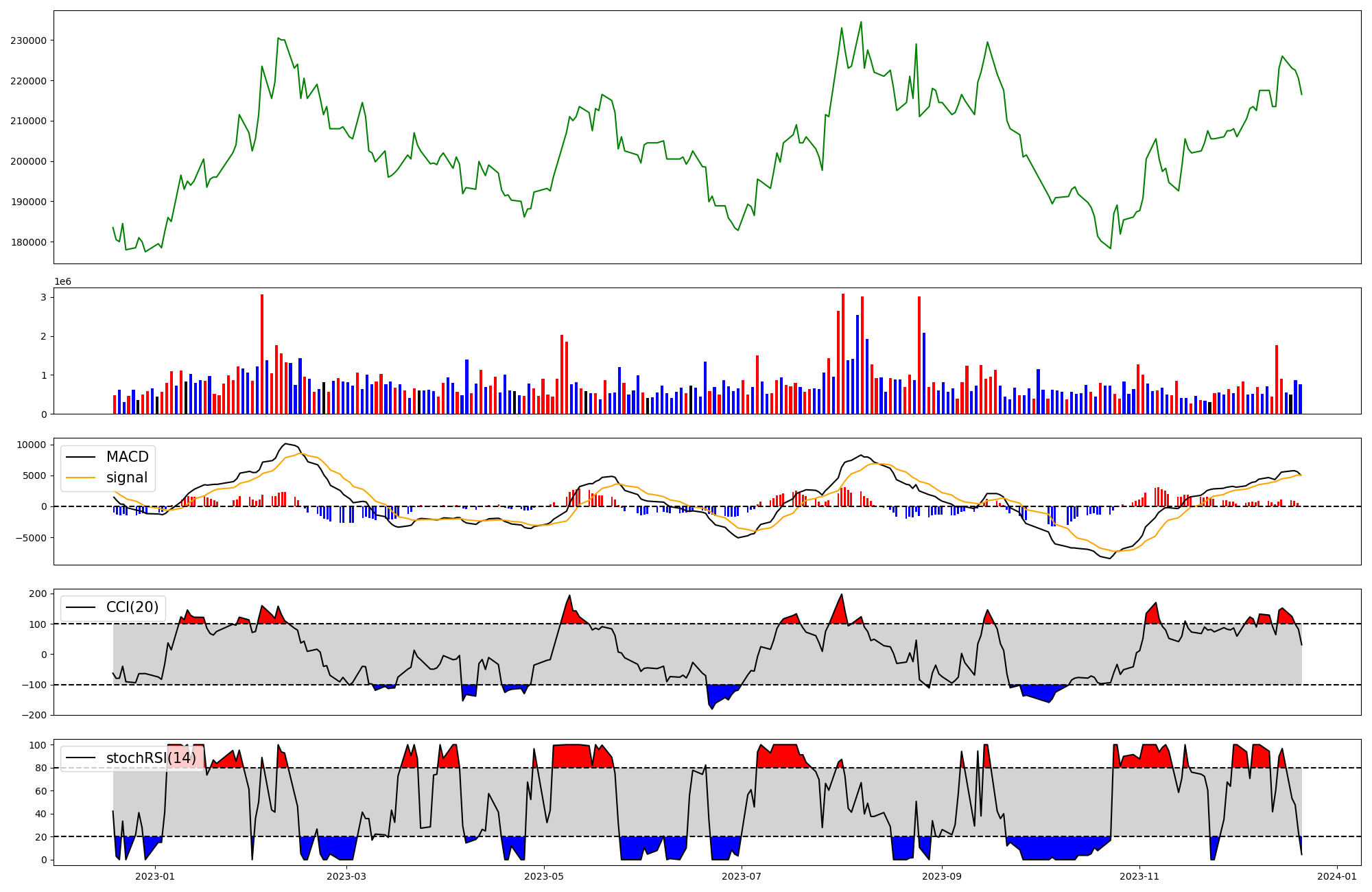Click the 230000 price axis label
This screenshot has height=892, width=1372.
click(x=28, y=40)
